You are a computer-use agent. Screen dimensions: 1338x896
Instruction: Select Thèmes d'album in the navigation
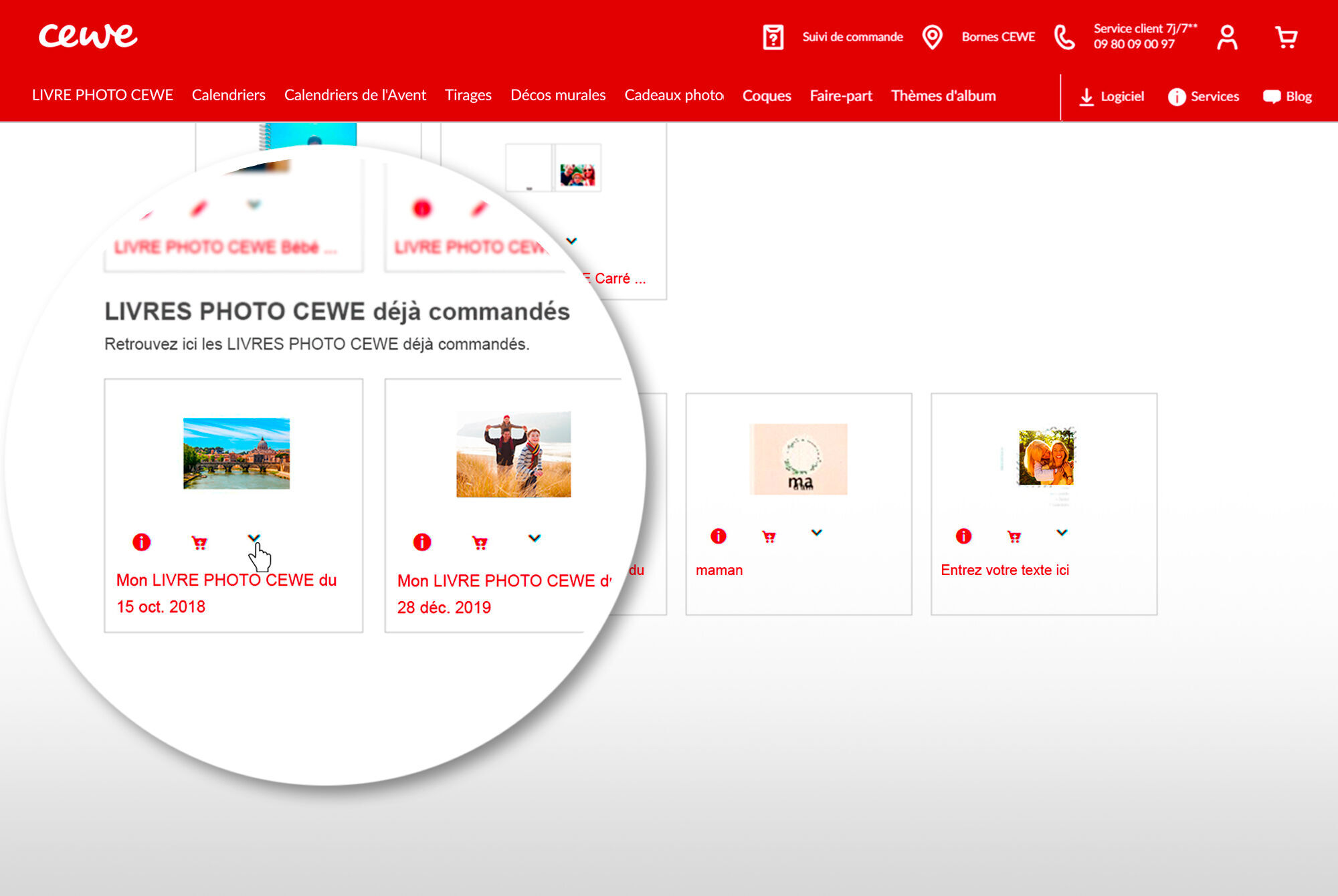(x=943, y=96)
